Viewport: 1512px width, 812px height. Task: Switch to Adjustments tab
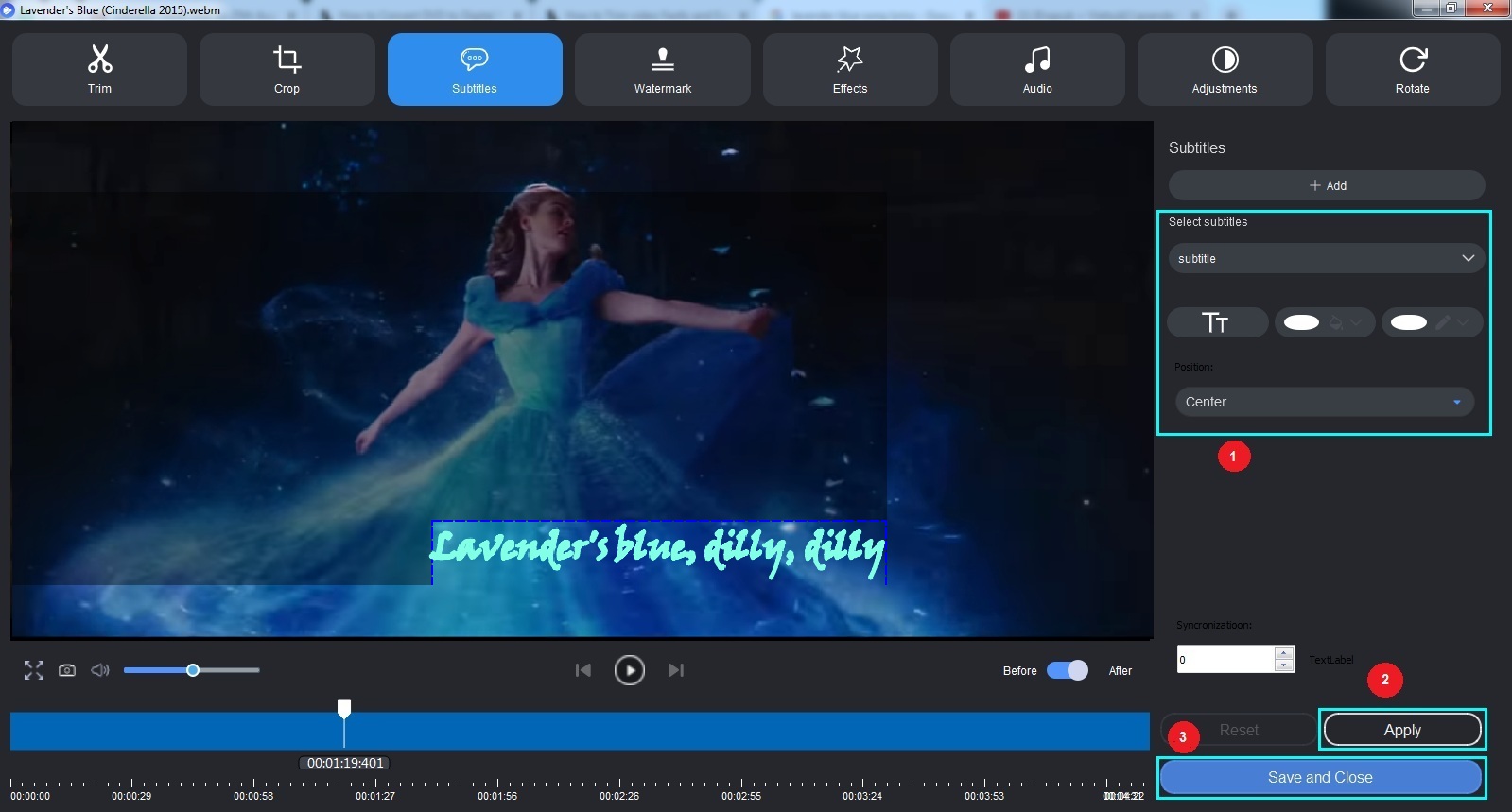1225,69
